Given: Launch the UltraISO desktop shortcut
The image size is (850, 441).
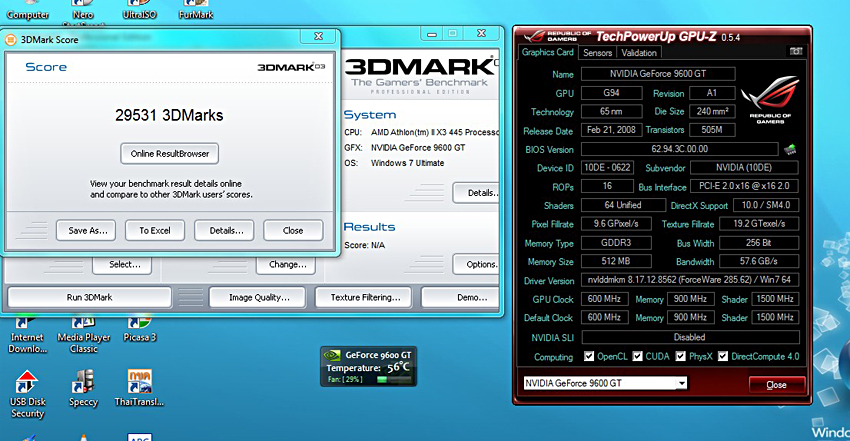Looking at the screenshot, I should click(x=139, y=11).
